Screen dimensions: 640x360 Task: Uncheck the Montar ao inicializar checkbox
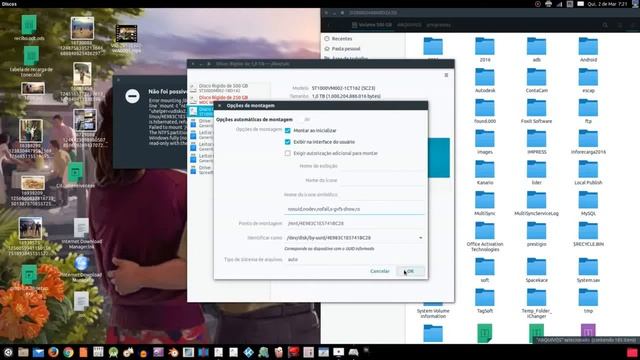point(287,131)
